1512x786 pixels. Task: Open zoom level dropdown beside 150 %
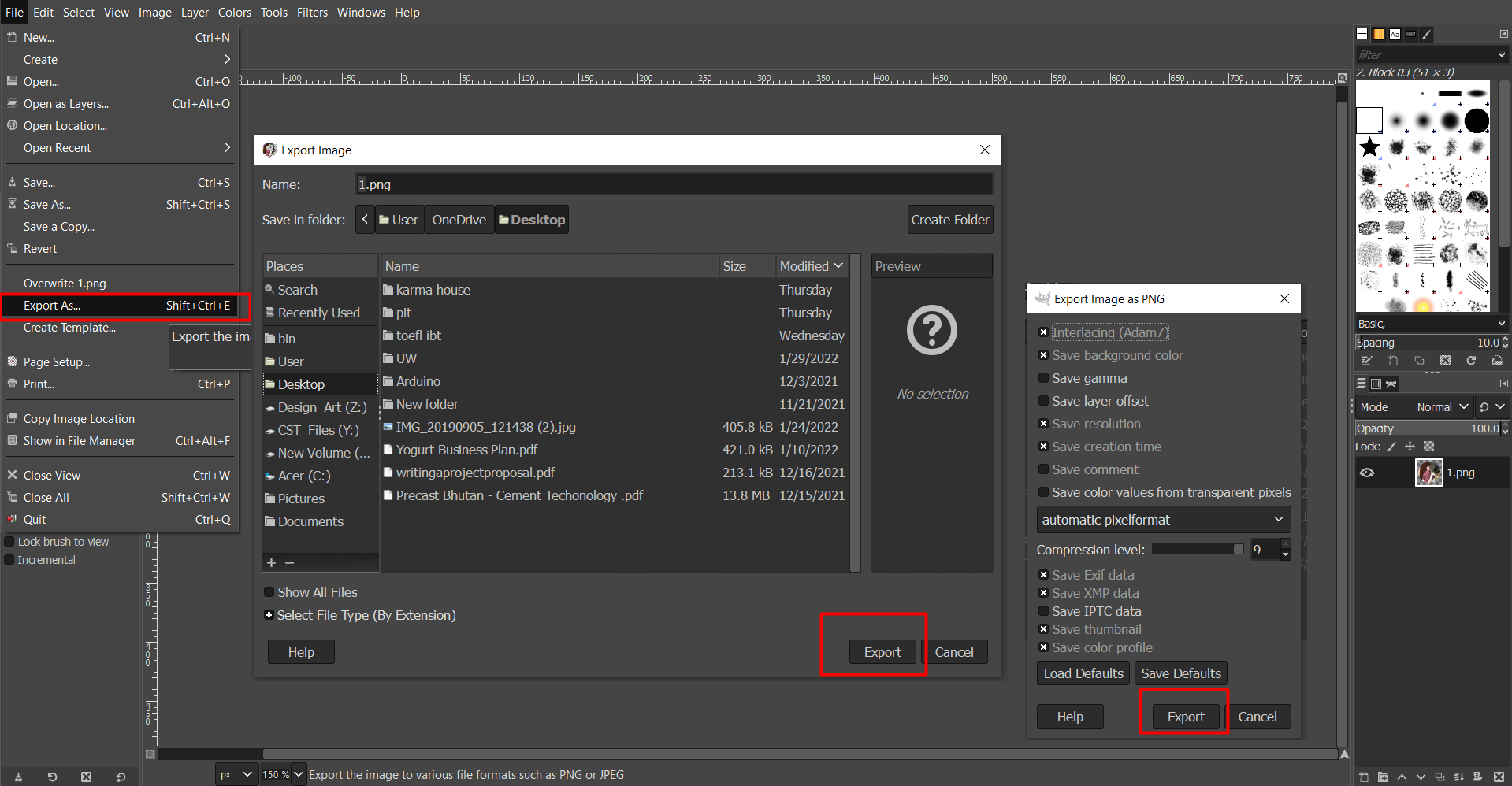[299, 774]
